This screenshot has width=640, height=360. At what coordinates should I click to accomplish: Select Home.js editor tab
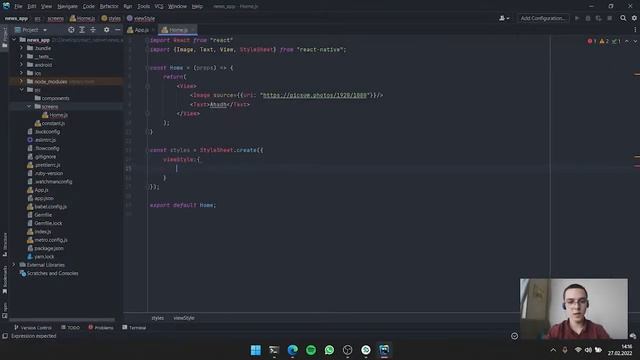pyautogui.click(x=177, y=30)
